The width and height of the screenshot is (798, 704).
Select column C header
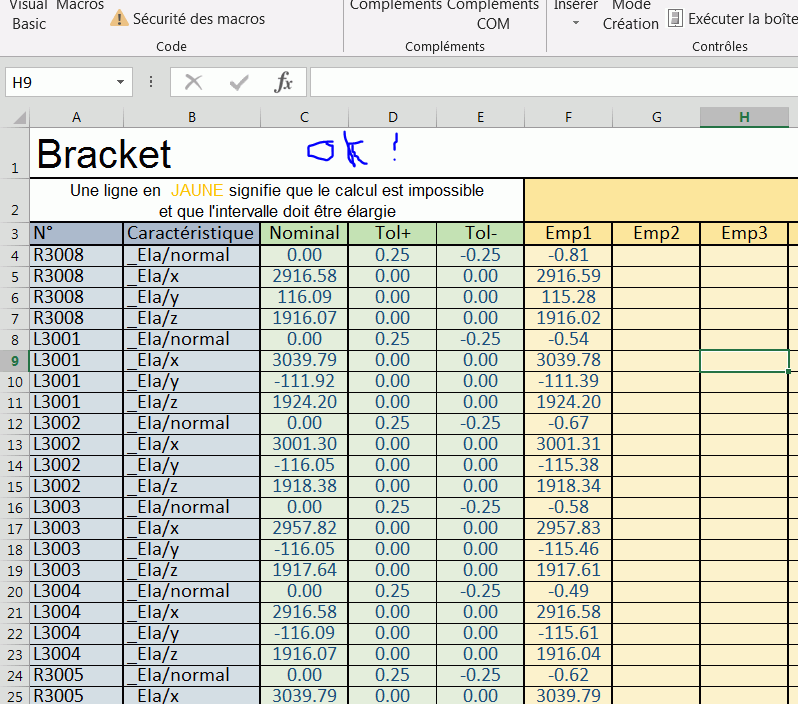pos(304,117)
